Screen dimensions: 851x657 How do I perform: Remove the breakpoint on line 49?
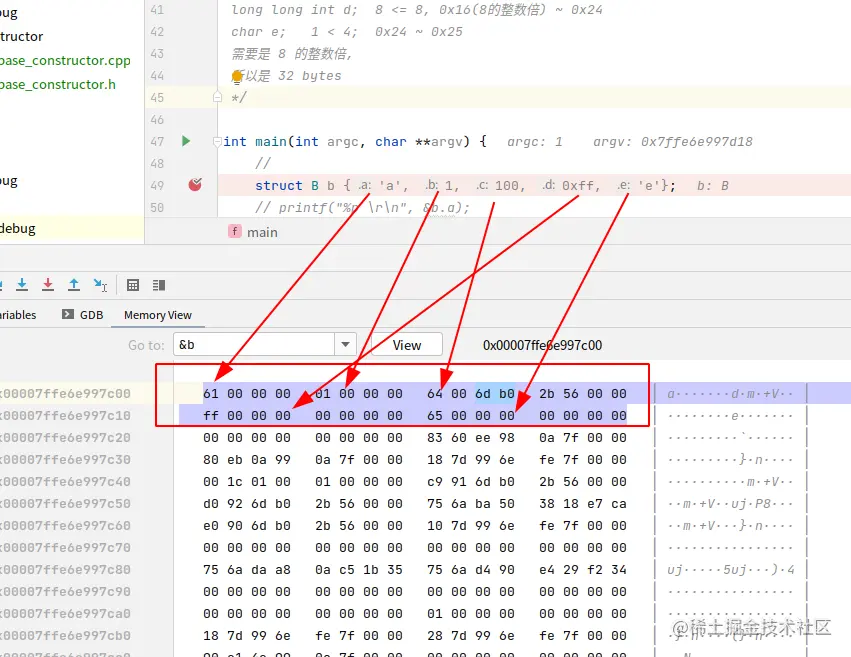click(x=195, y=185)
